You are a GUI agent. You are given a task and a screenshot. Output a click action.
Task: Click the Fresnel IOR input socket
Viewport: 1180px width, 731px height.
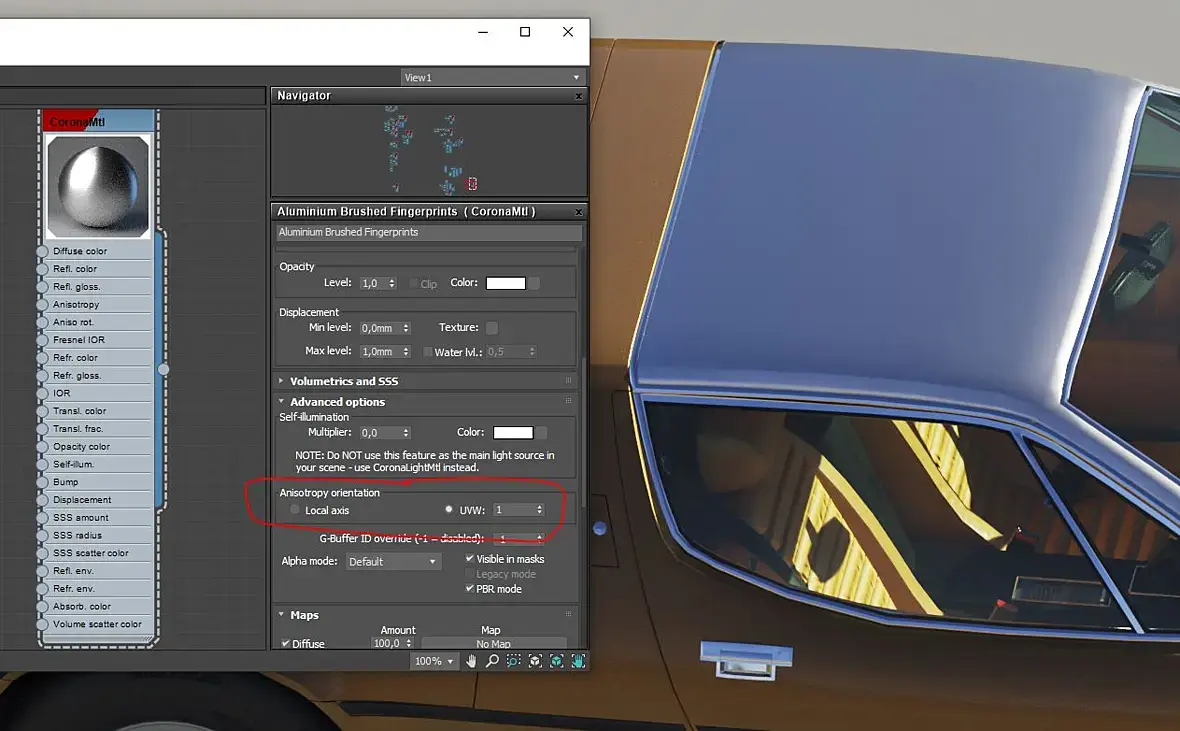[42, 340]
